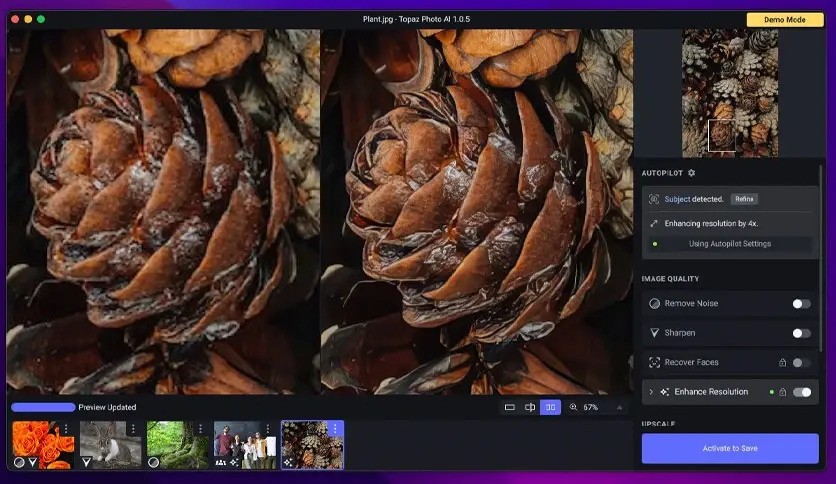Click the AUTOPILOT heading
Image resolution: width=836 pixels, height=484 pixels.
tap(662, 173)
